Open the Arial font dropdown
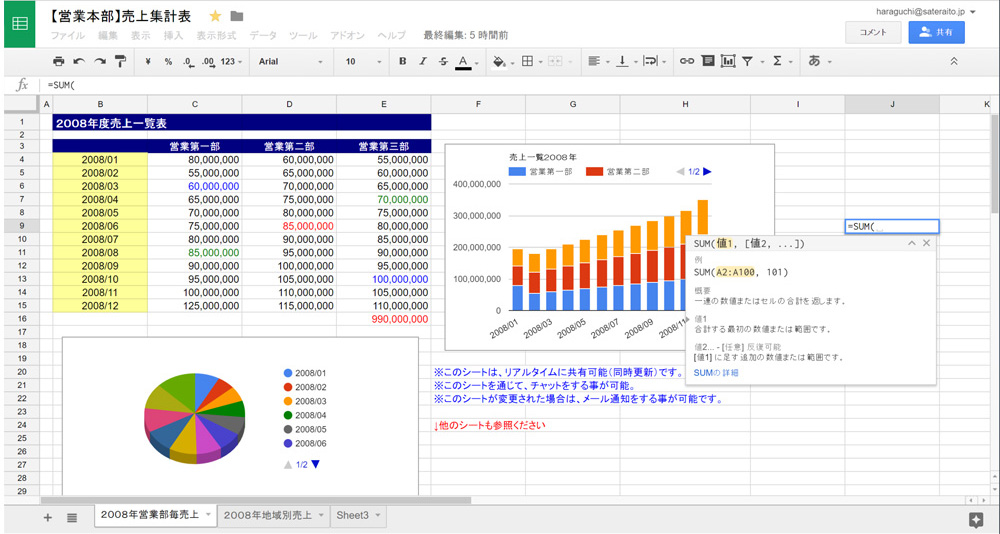 291,62
